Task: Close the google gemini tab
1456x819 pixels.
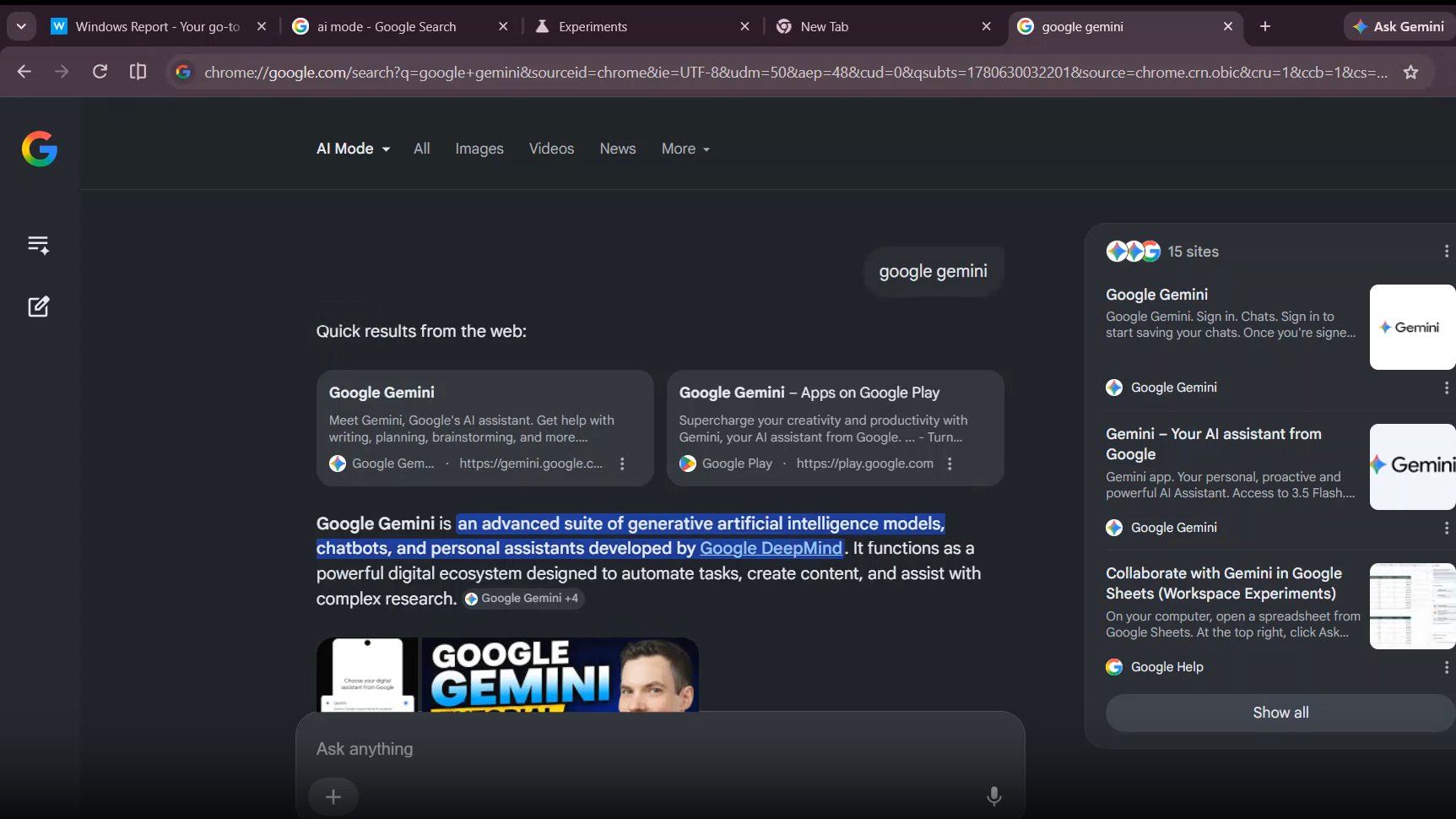Action: [1228, 26]
